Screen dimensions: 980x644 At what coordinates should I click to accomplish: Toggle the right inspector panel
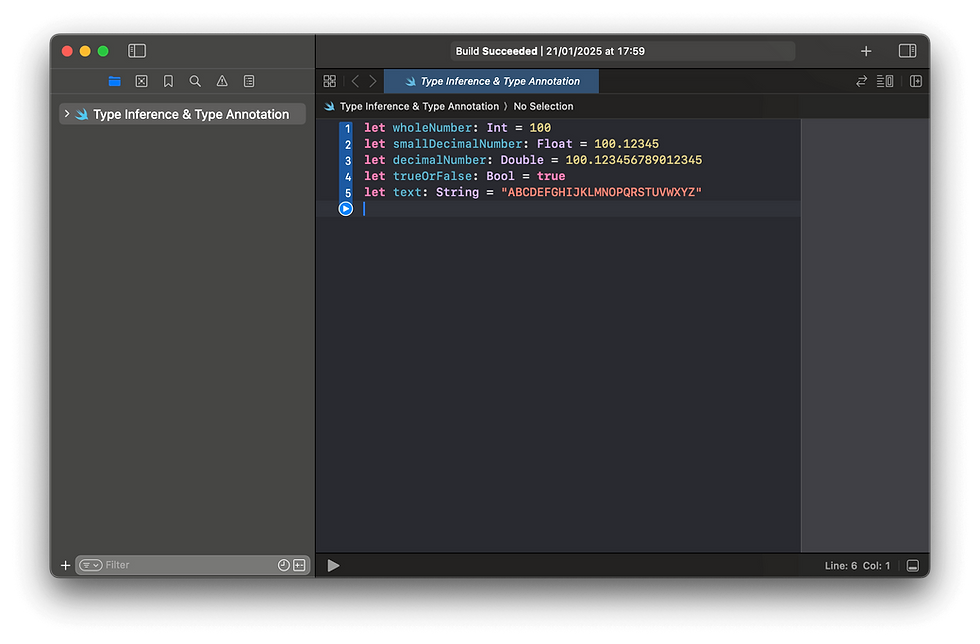(906, 50)
